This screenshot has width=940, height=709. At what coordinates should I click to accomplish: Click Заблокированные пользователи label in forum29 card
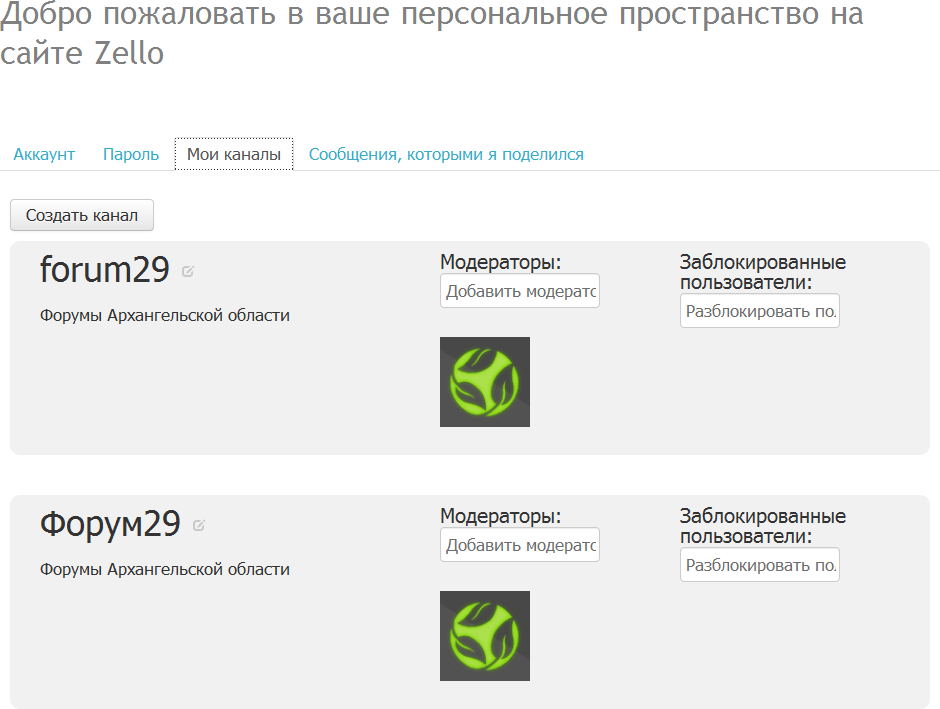tap(763, 271)
